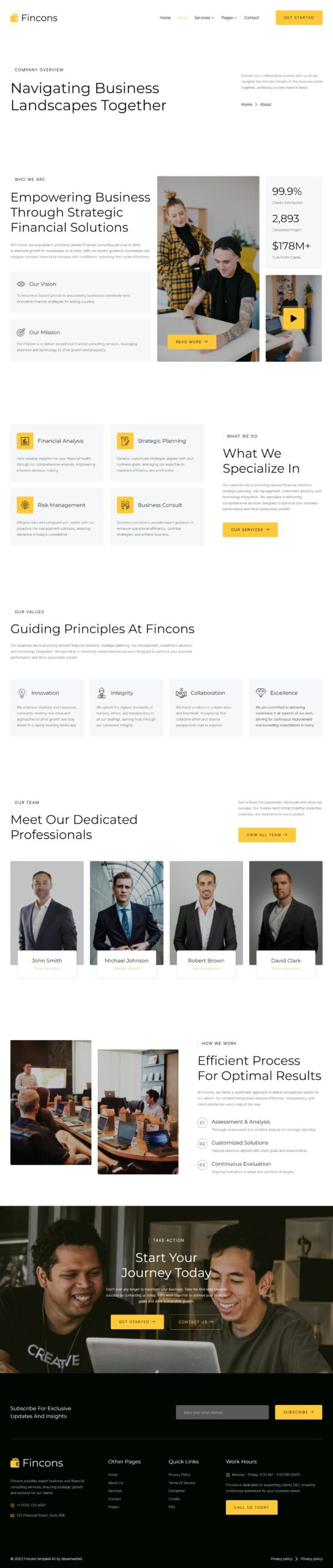Click the Subscribe button
Screen dimensions: 333x1568
pos(299,1412)
